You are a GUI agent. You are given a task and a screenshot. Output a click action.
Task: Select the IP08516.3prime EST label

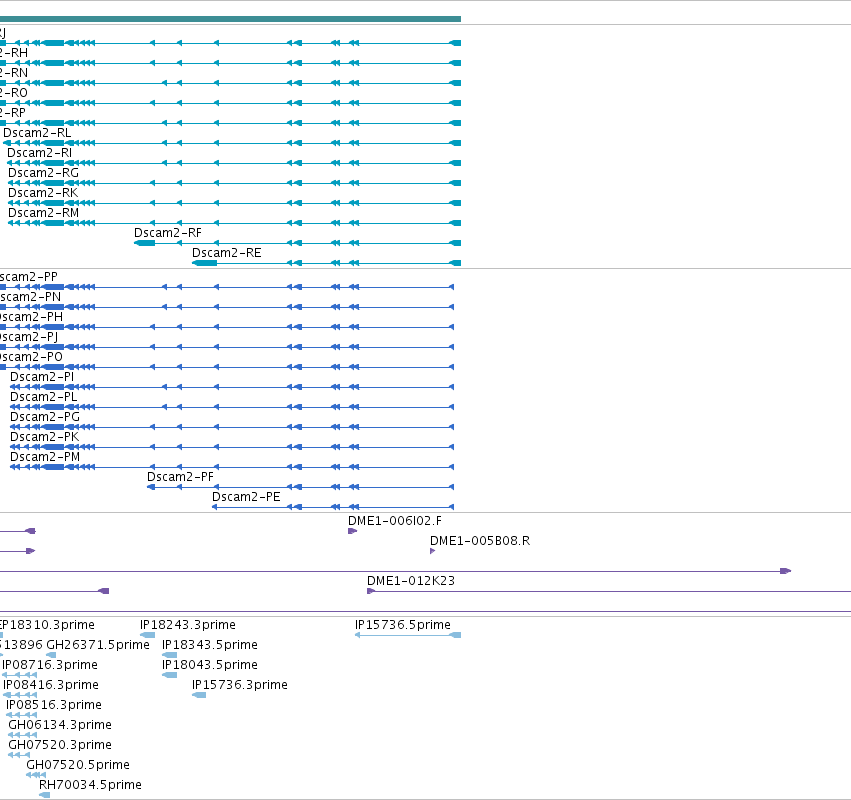[54, 706]
